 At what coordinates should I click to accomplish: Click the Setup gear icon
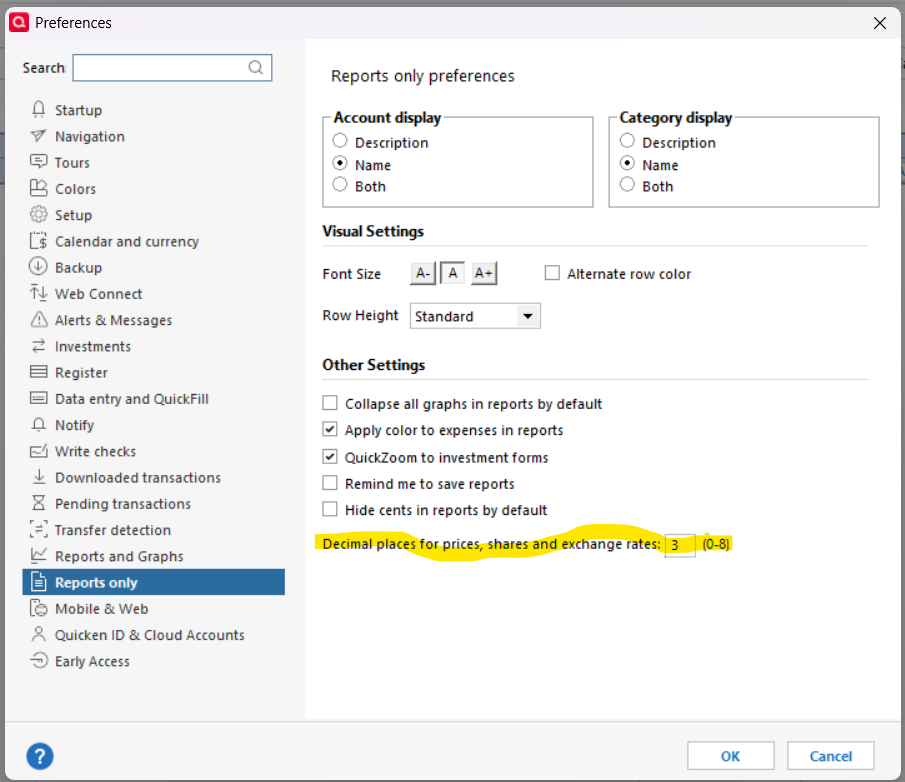(38, 214)
